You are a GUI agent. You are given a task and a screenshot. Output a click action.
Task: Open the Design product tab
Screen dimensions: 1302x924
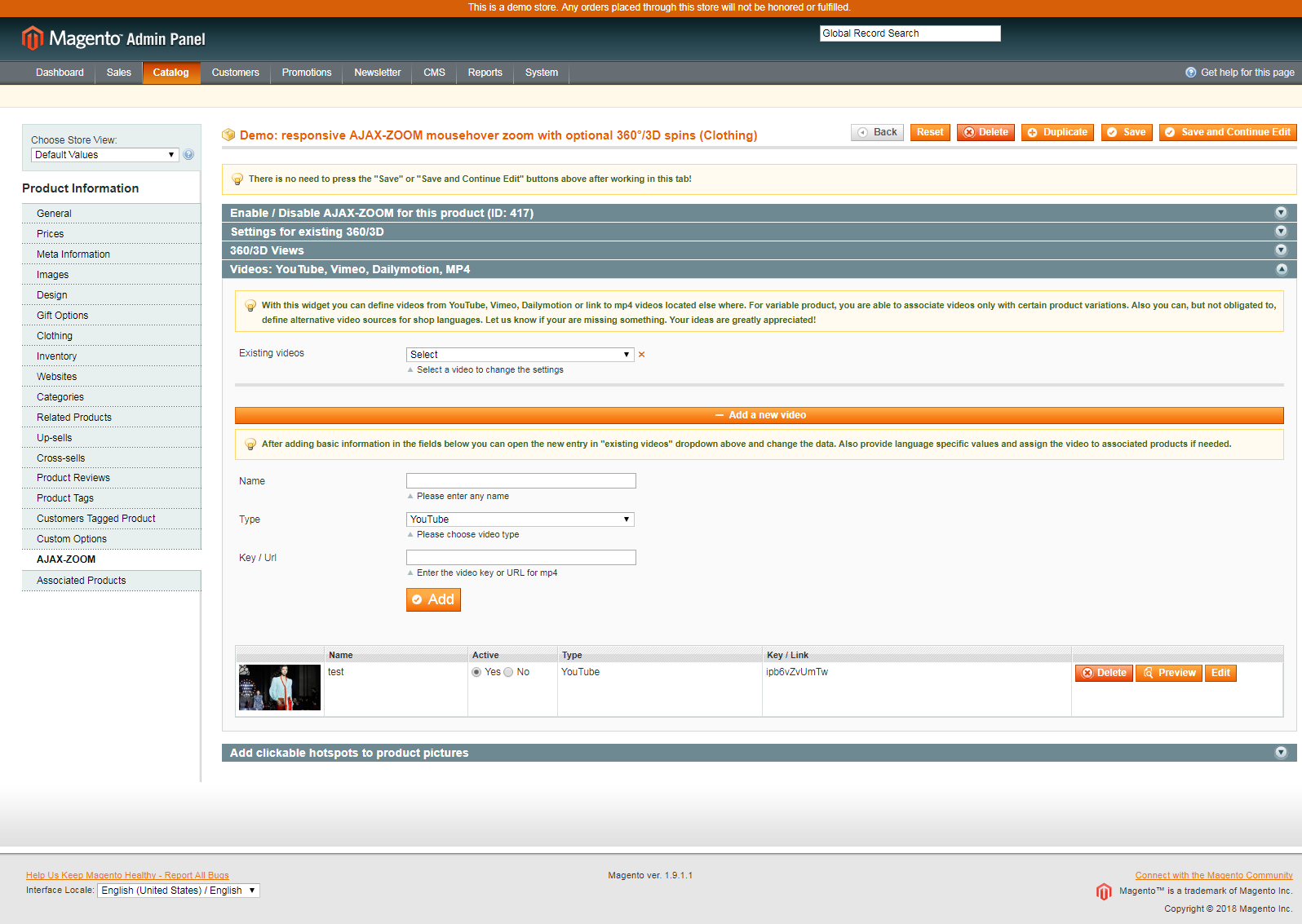(x=111, y=295)
